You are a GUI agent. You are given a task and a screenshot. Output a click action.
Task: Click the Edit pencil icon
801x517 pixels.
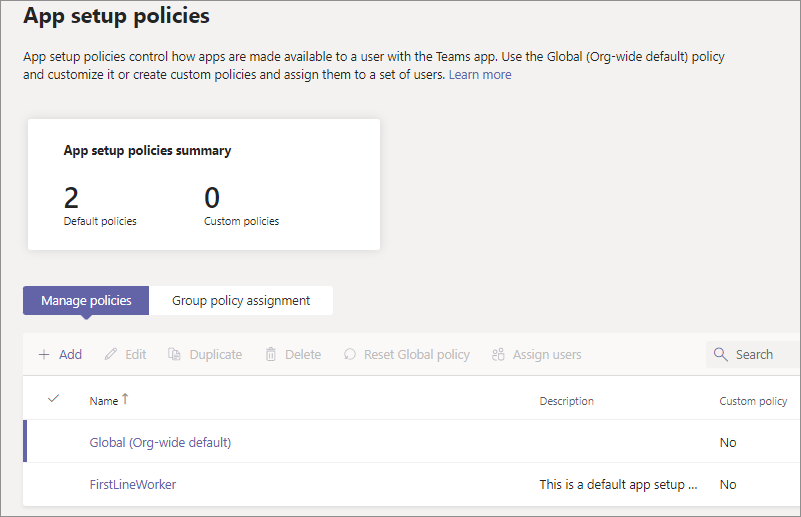[111, 355]
